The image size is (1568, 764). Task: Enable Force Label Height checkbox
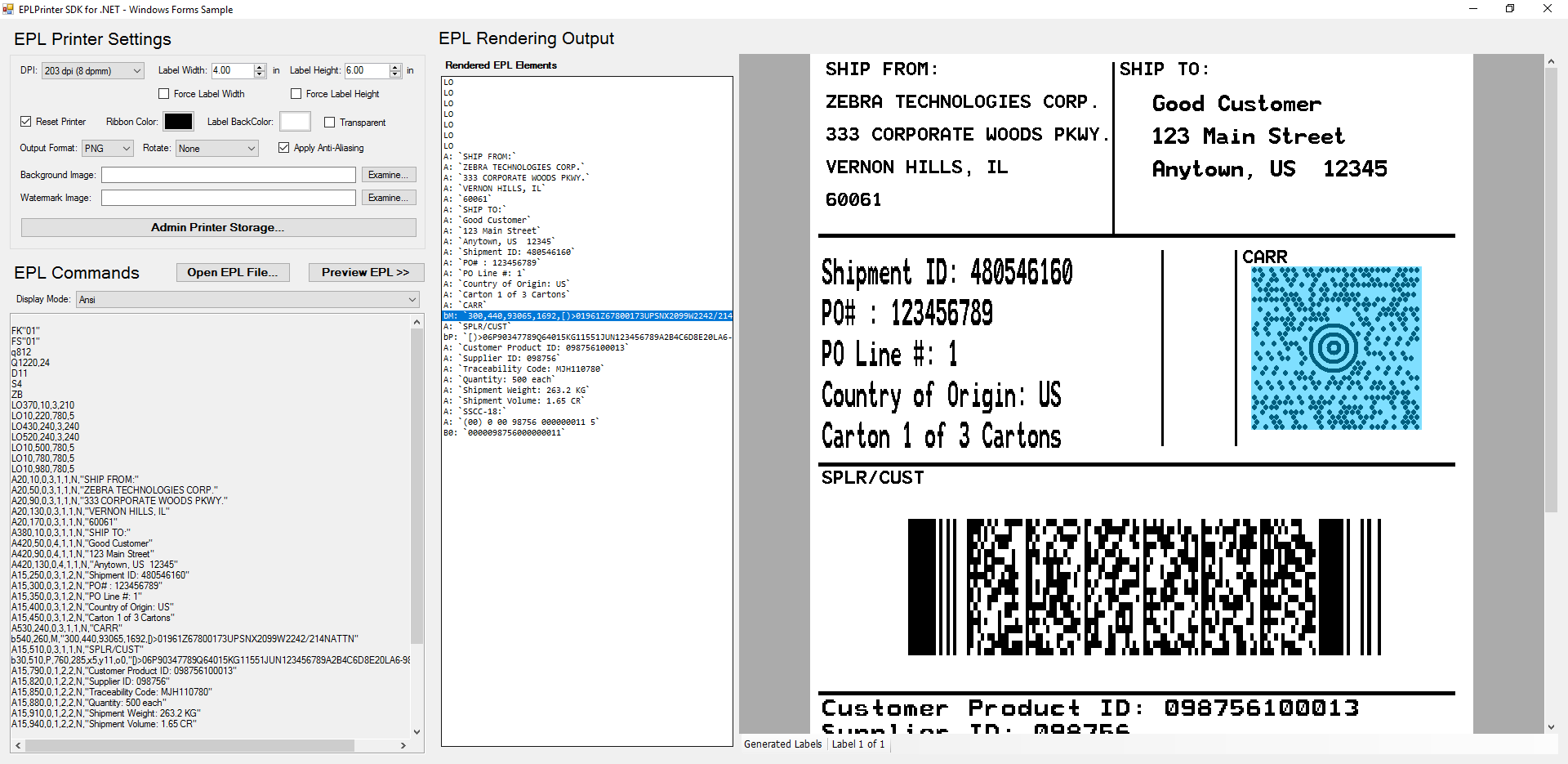click(x=296, y=94)
